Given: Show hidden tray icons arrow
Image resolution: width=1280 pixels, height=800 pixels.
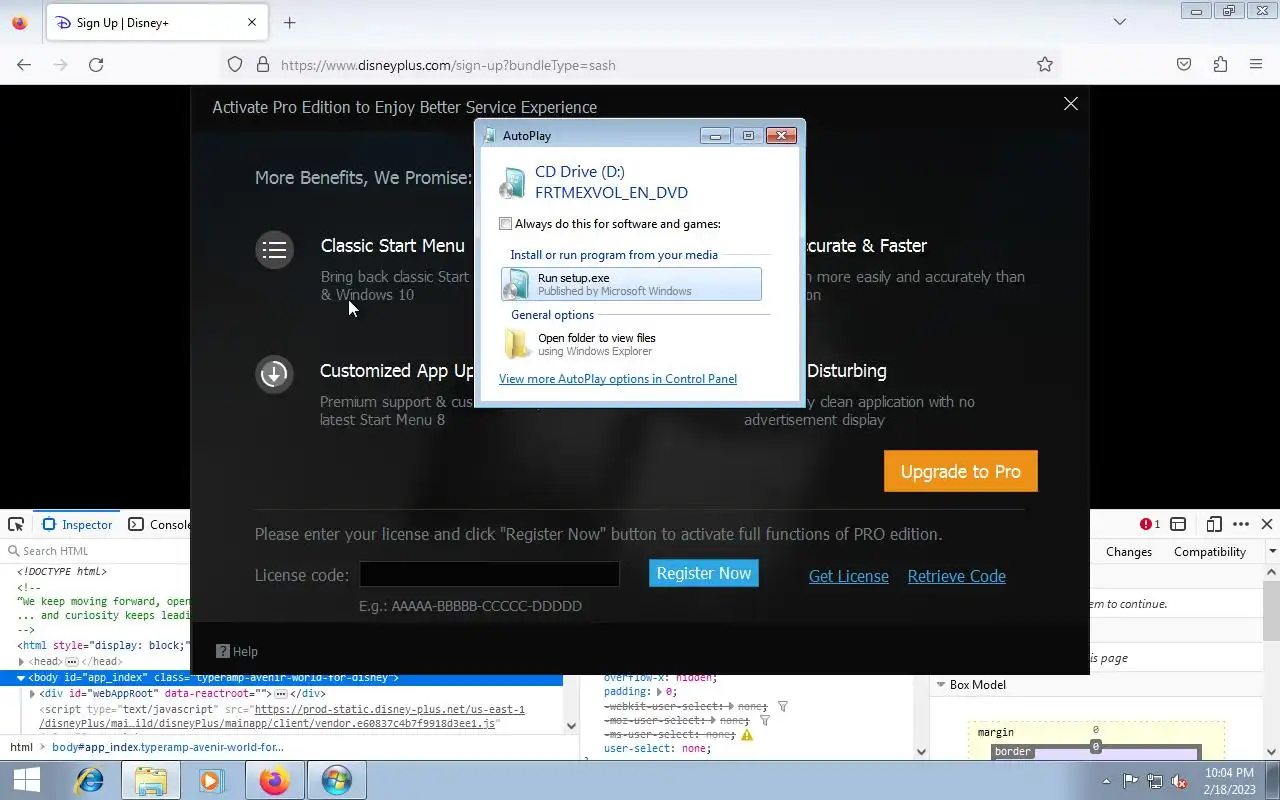Looking at the screenshot, I should pos(1106,781).
